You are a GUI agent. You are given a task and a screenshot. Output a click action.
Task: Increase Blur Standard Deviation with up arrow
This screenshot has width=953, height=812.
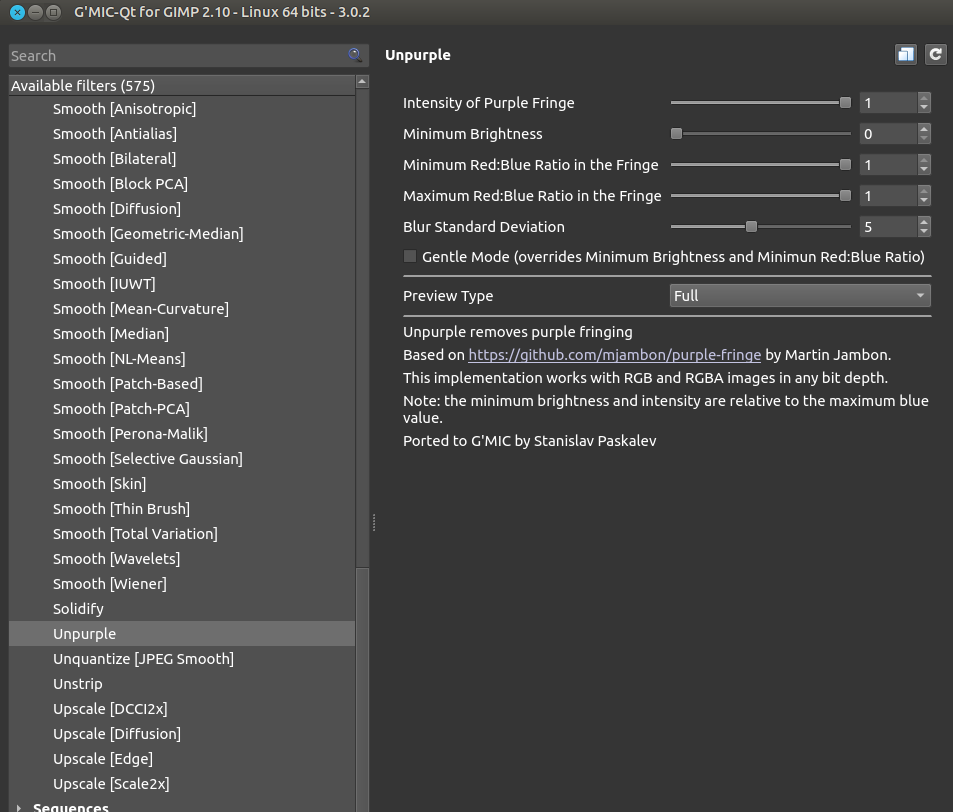click(924, 222)
